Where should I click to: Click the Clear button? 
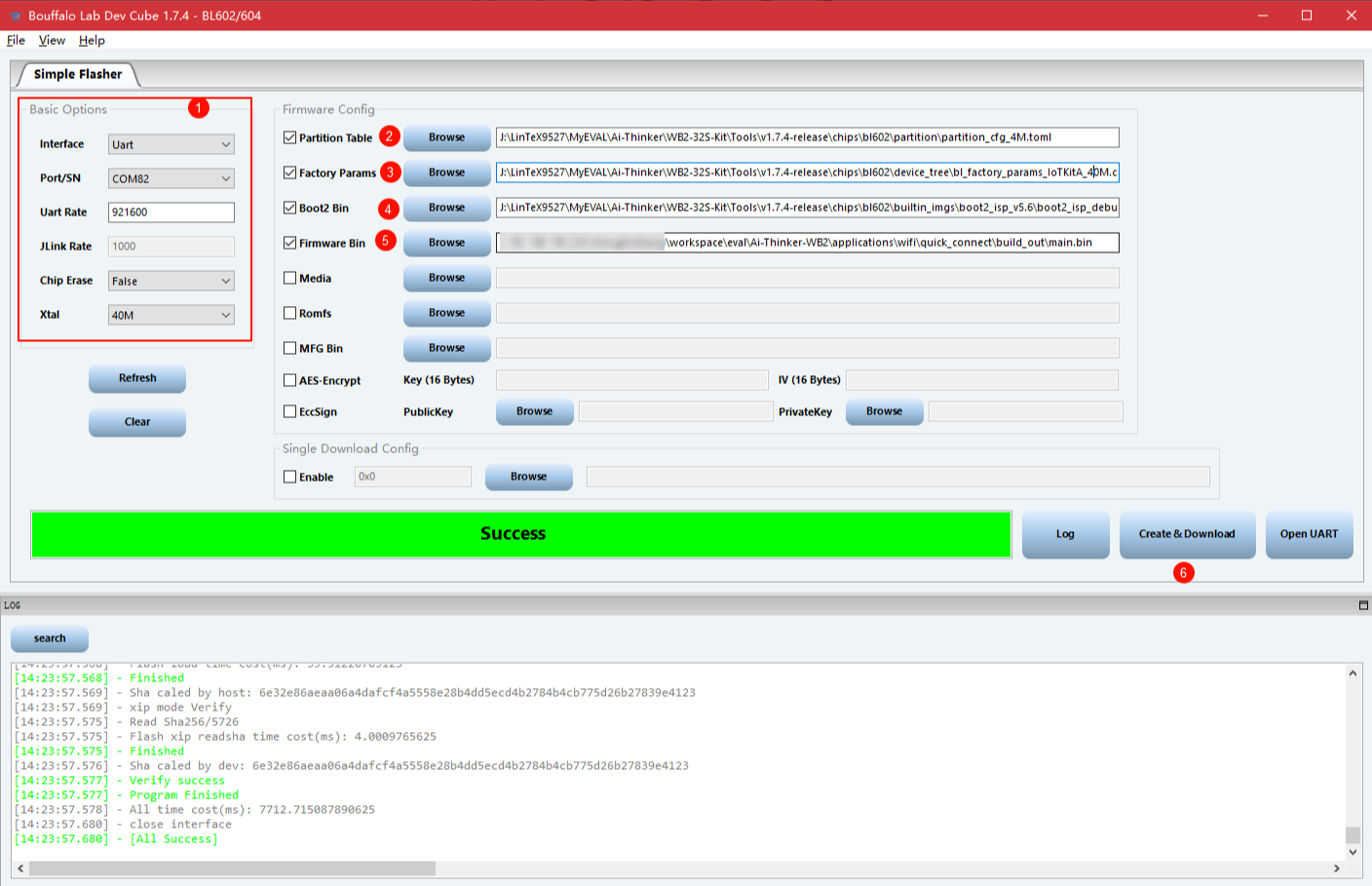[x=137, y=422]
